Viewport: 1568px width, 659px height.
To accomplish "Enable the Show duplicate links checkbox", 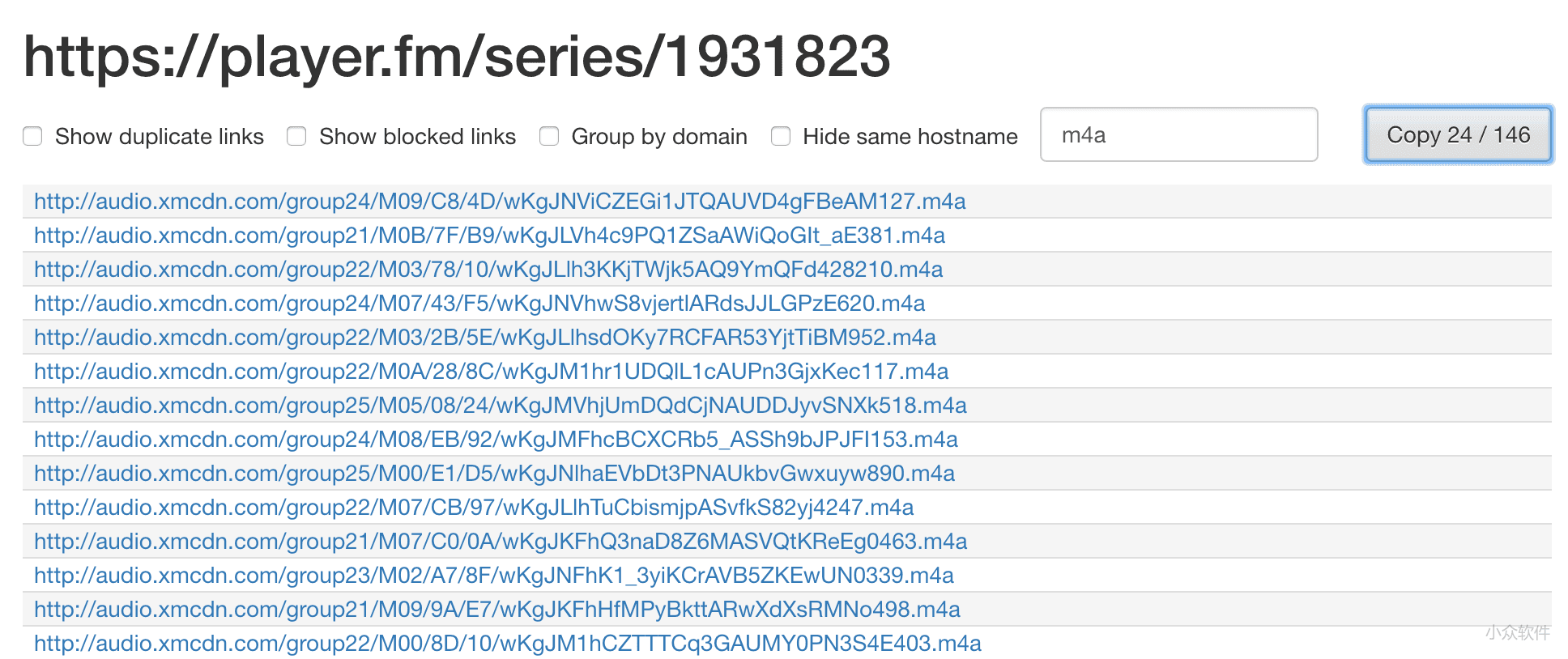I will [32, 136].
